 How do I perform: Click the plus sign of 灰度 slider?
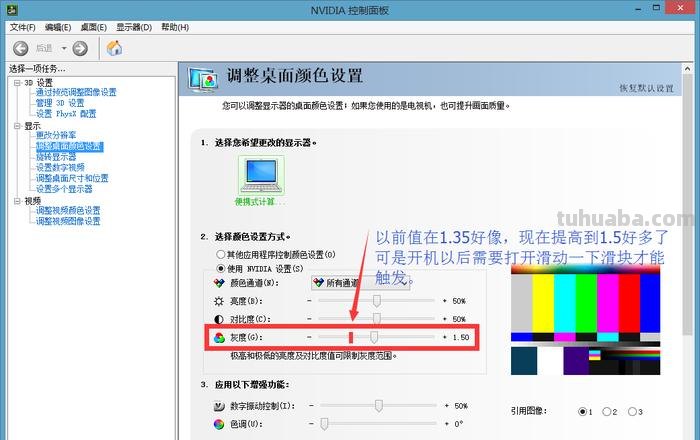445,337
